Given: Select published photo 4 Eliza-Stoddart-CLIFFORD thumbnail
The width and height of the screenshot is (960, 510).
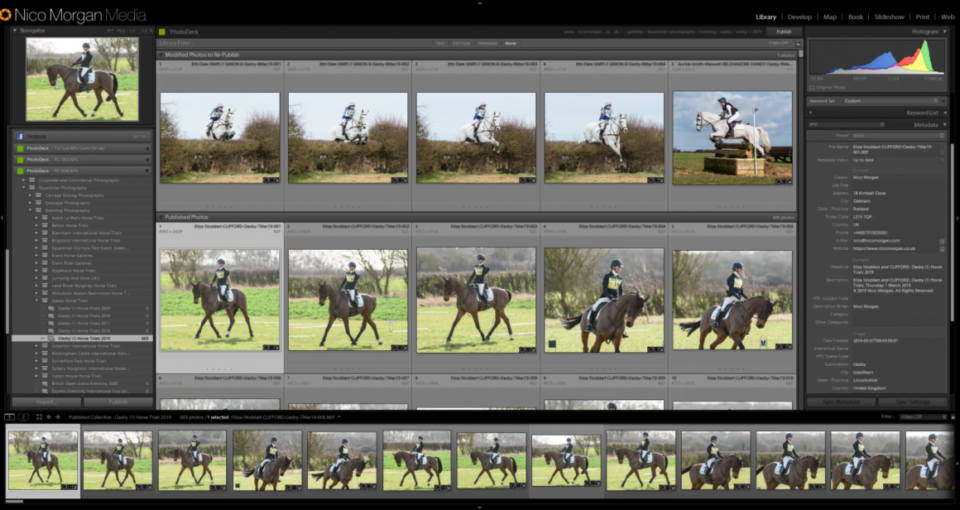Looking at the screenshot, I should 604,300.
